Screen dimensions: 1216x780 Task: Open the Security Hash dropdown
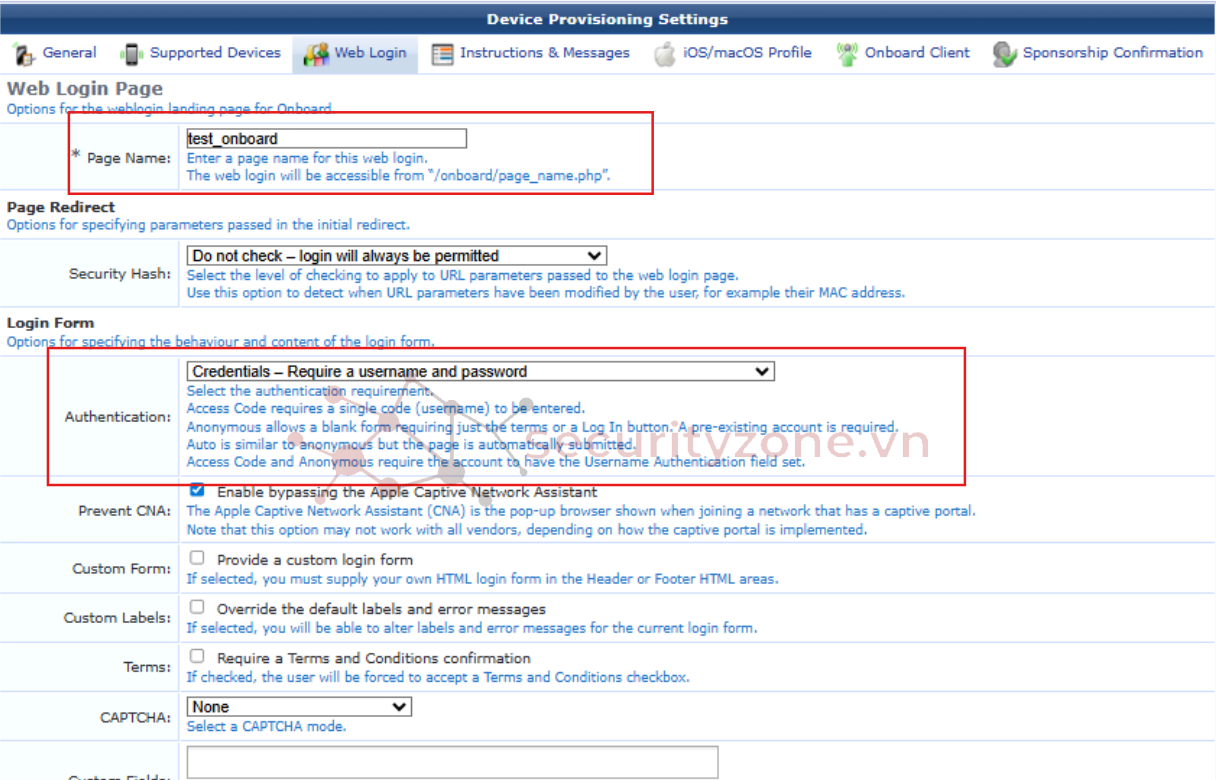(396, 256)
